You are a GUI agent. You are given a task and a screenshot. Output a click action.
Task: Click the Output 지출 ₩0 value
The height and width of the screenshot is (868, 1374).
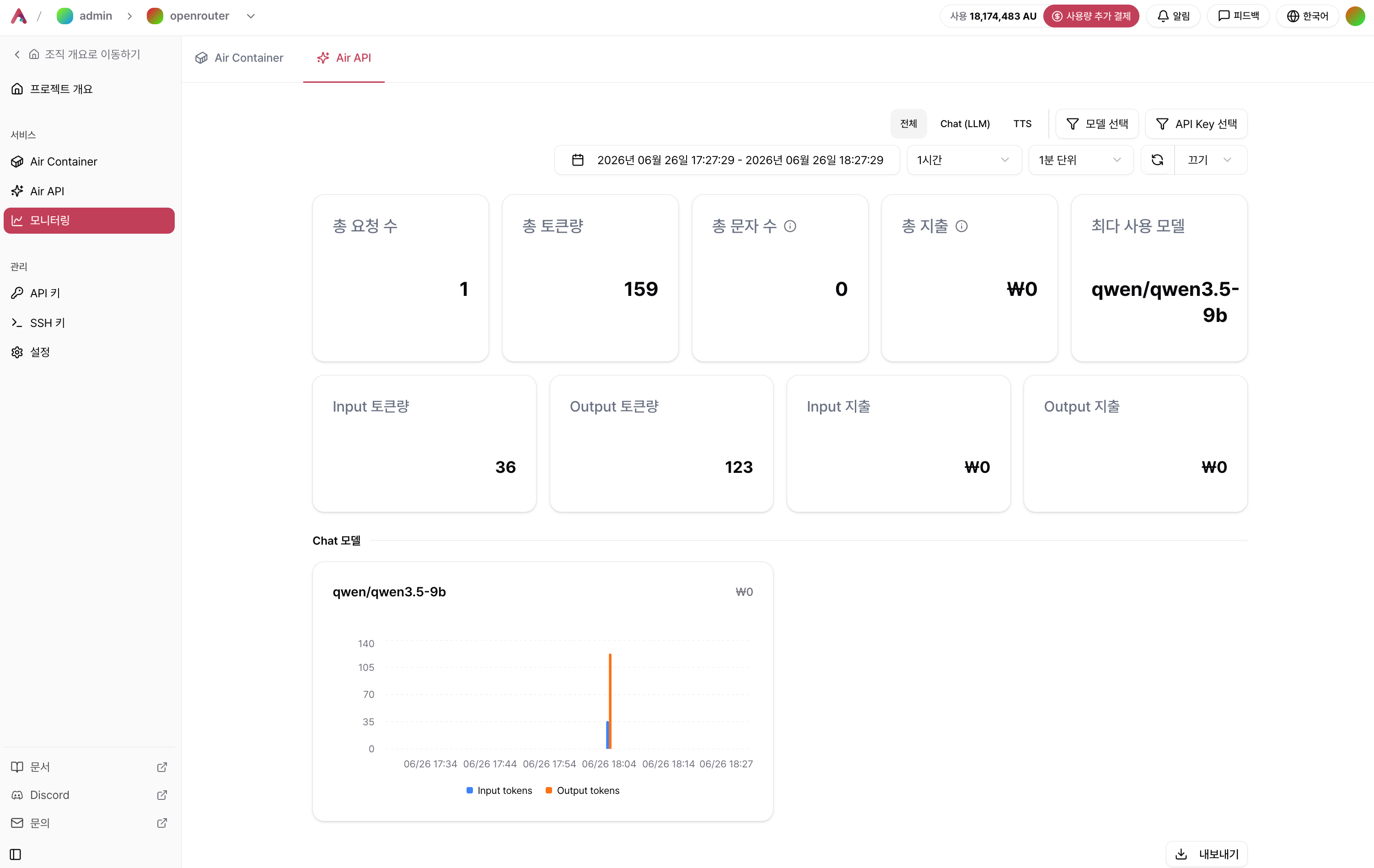coord(1214,467)
